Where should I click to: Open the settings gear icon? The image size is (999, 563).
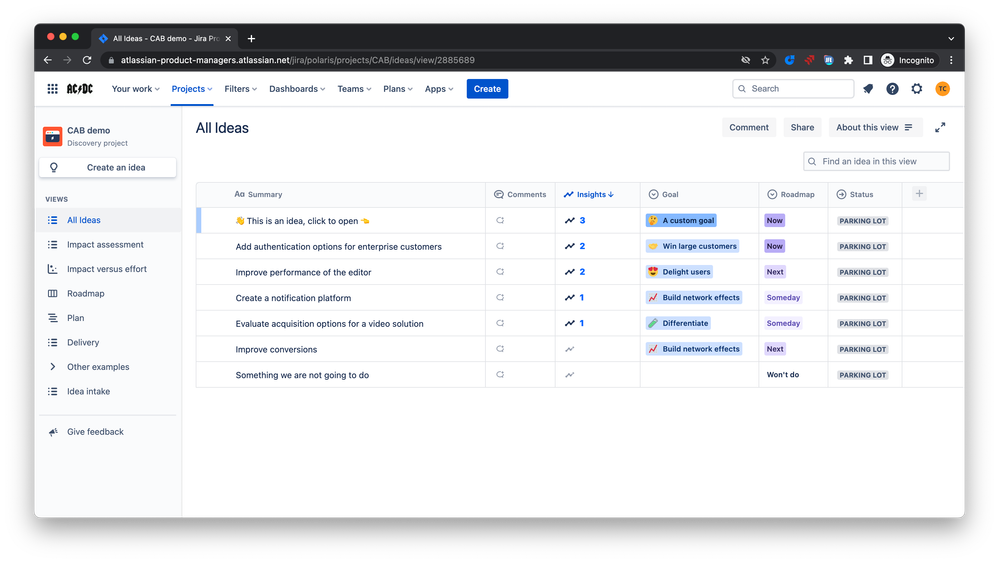[917, 89]
